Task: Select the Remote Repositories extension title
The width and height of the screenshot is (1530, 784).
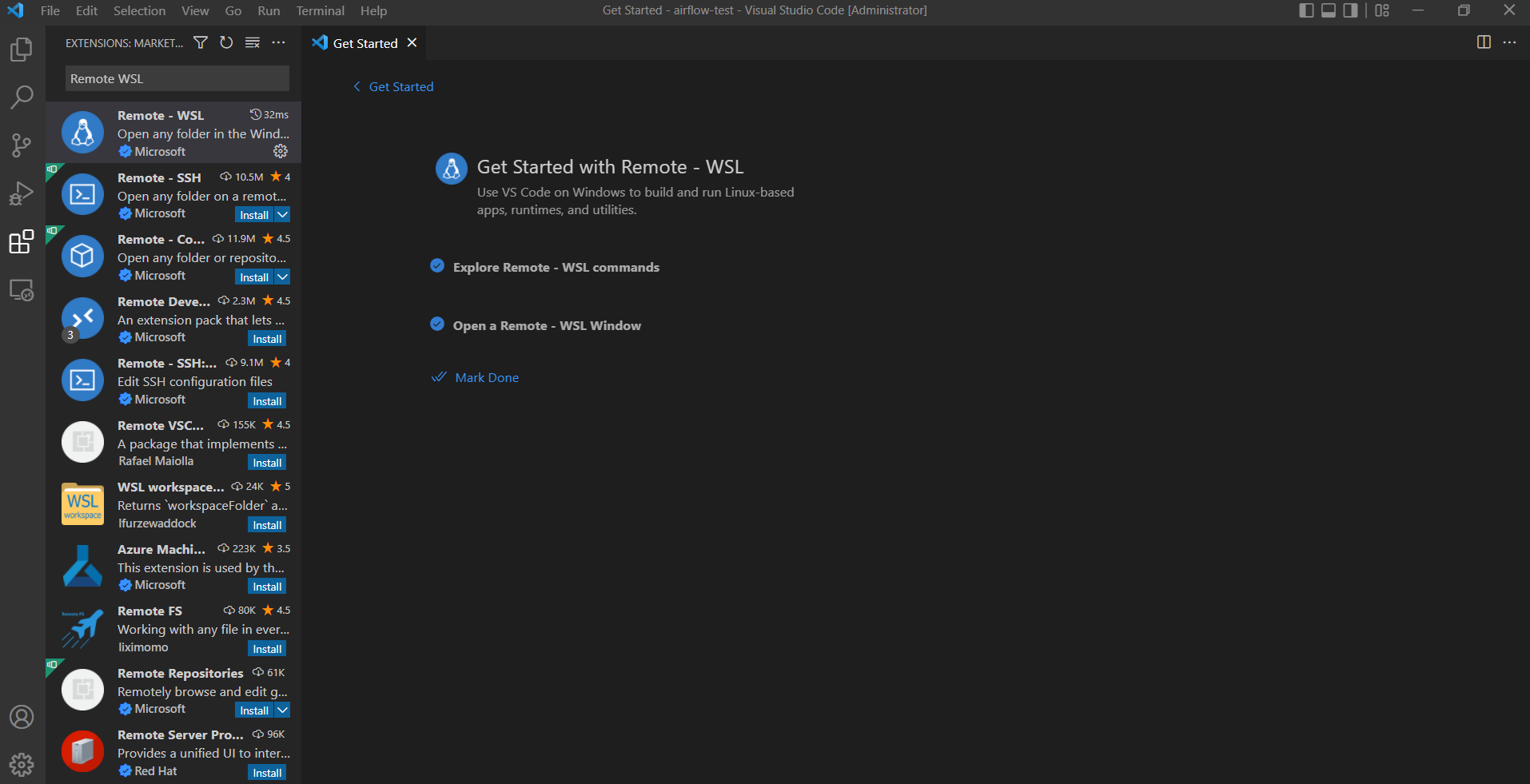Action: tap(181, 673)
